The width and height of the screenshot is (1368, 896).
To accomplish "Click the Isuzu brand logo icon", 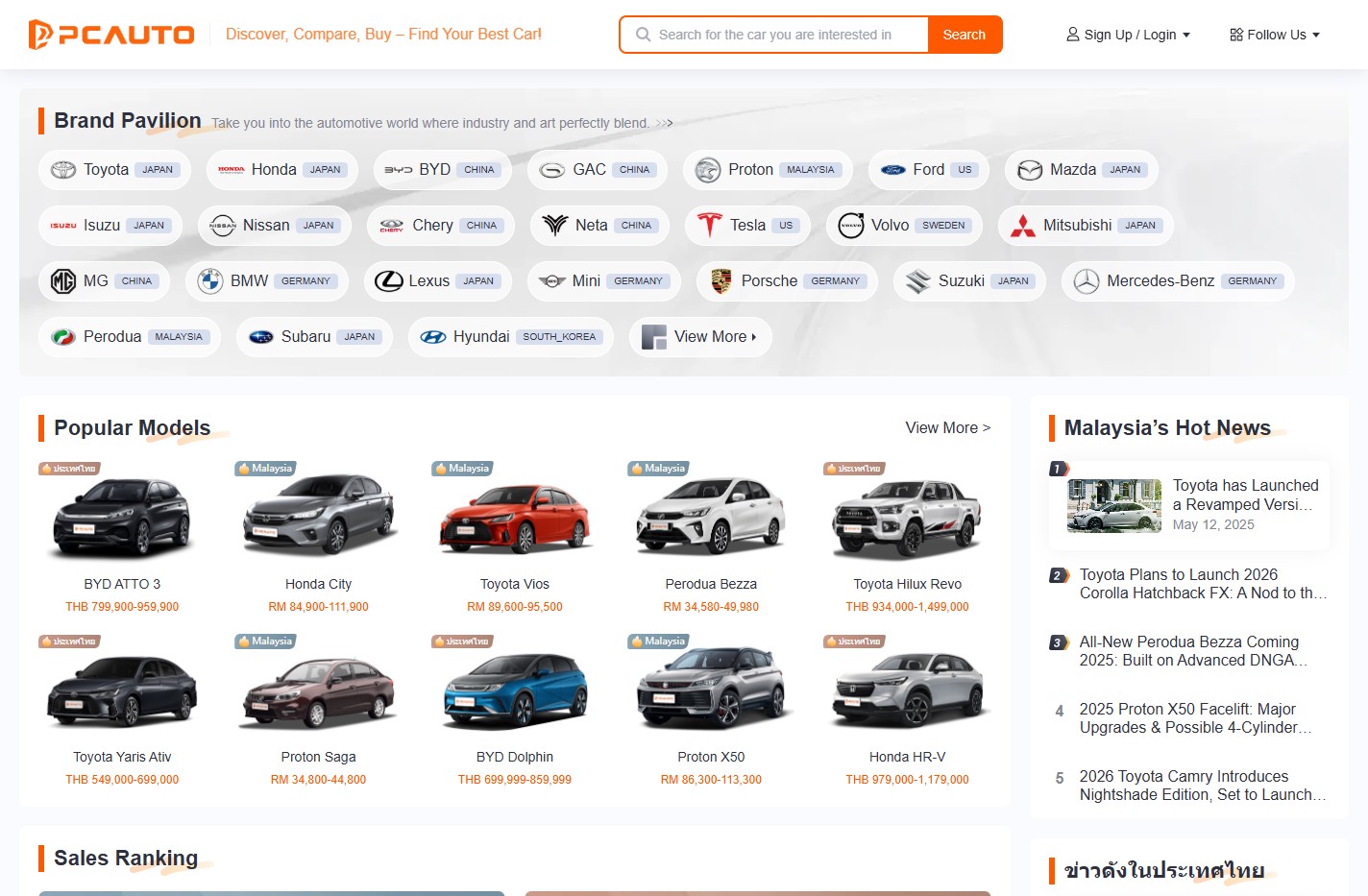I will point(63,226).
